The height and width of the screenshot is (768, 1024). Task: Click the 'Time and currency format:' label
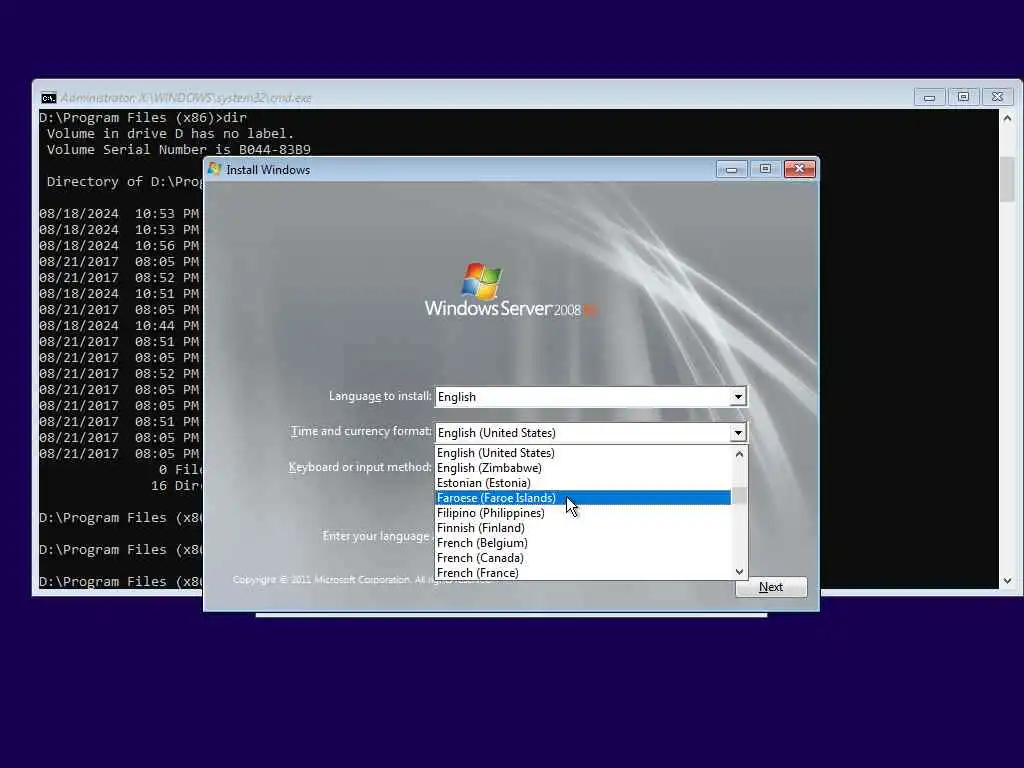pyautogui.click(x=361, y=431)
